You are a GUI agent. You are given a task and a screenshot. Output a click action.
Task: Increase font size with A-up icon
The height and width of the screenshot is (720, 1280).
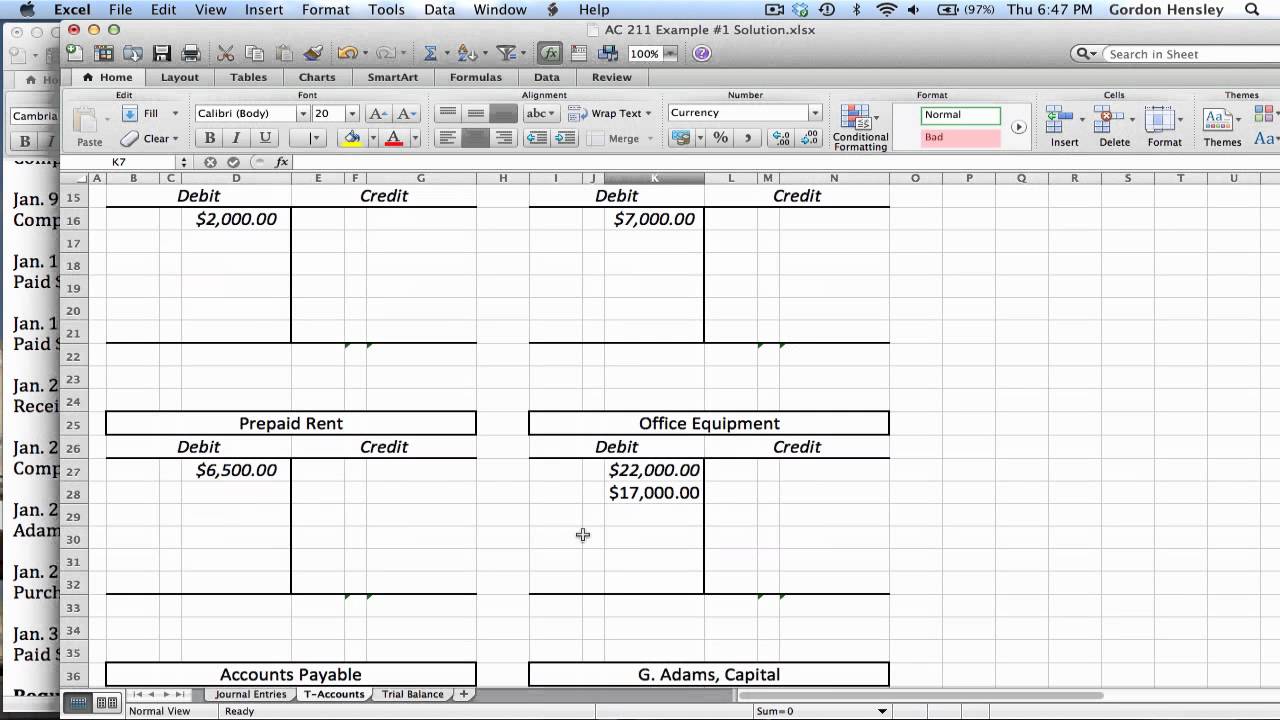pyautogui.click(x=378, y=114)
